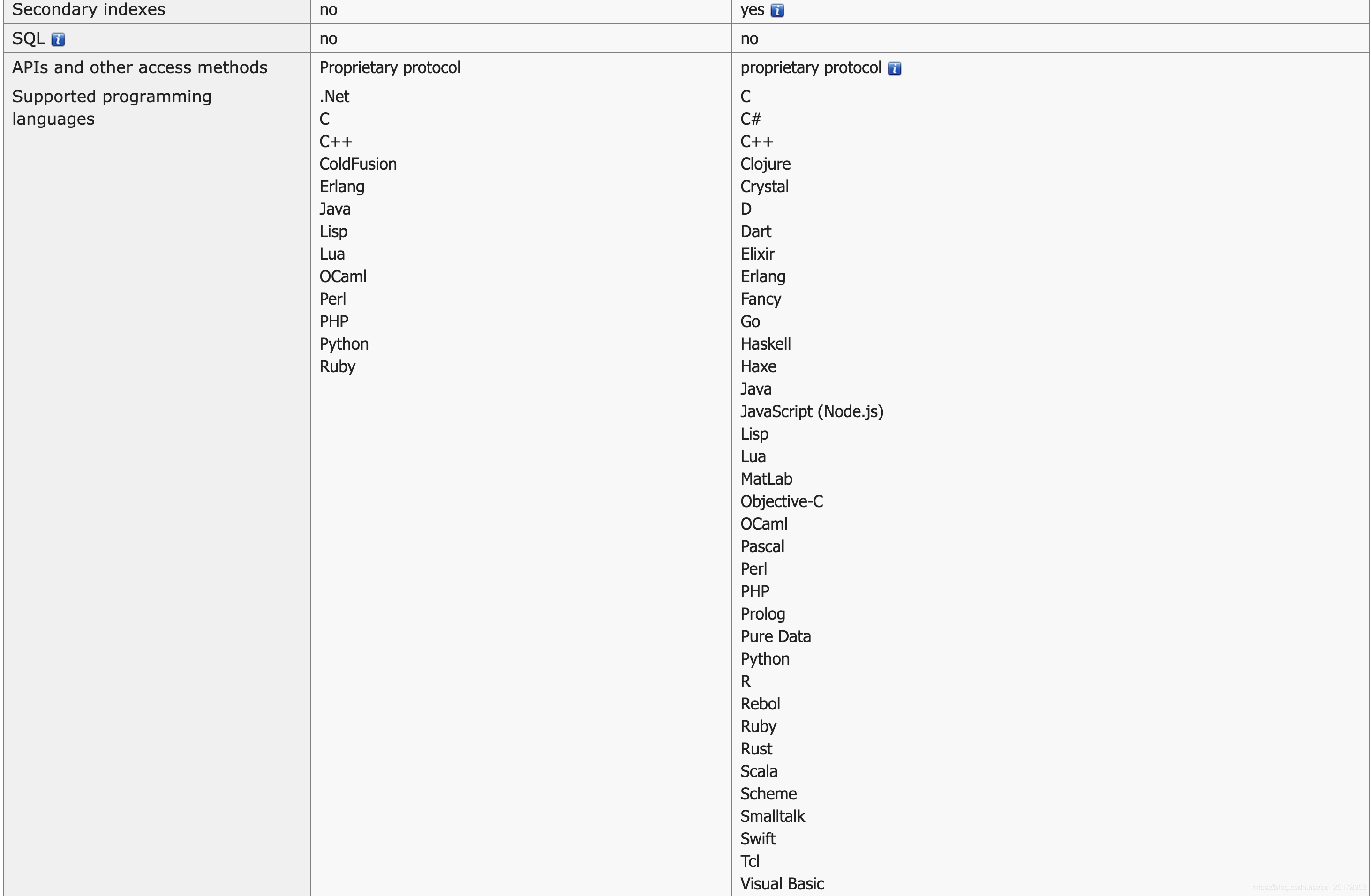Click 'OCaml' in the right column
The height and width of the screenshot is (896, 1371).
tap(764, 524)
